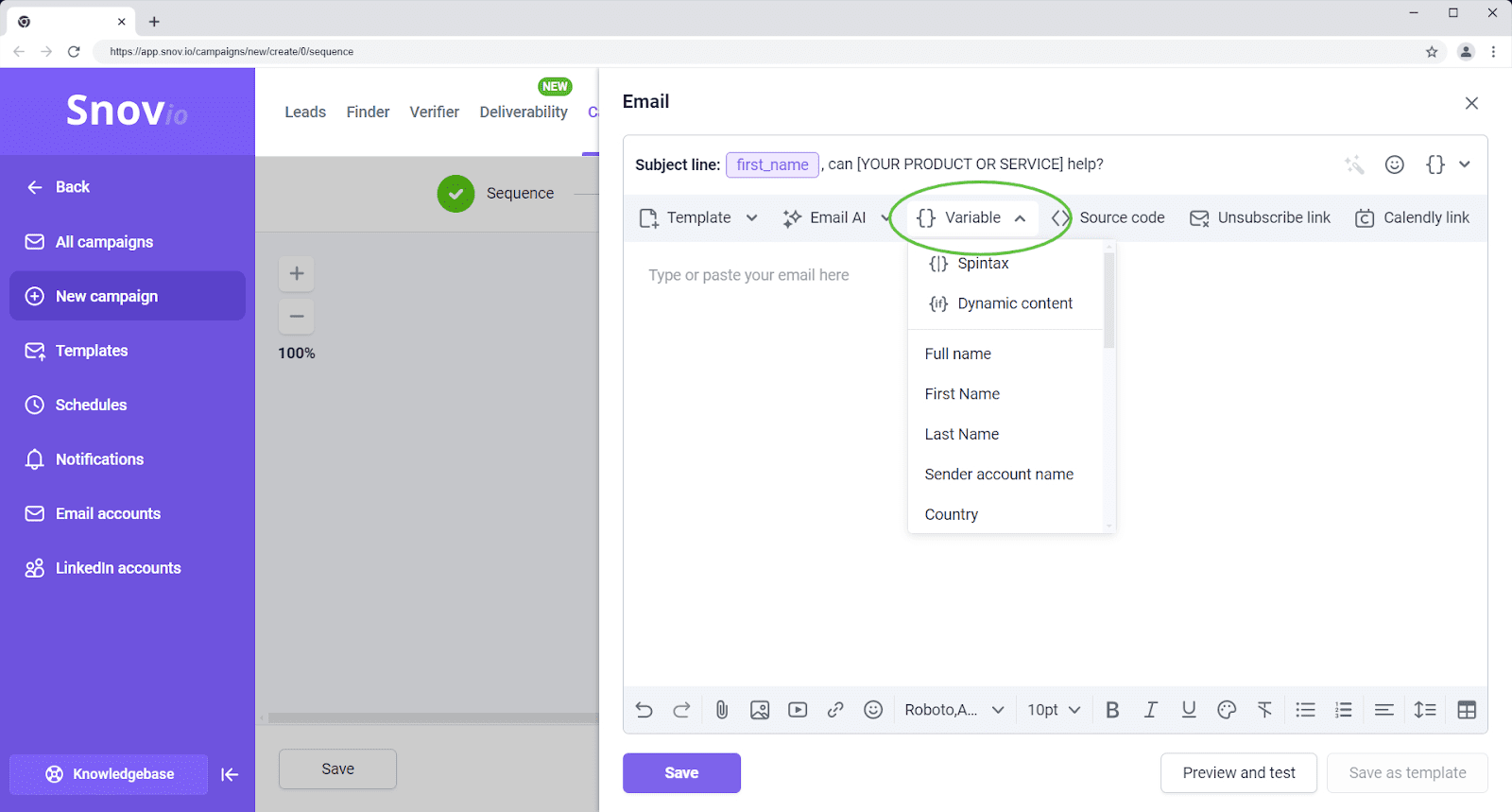Toggle italic text formatting
1512x812 pixels.
(1150, 710)
